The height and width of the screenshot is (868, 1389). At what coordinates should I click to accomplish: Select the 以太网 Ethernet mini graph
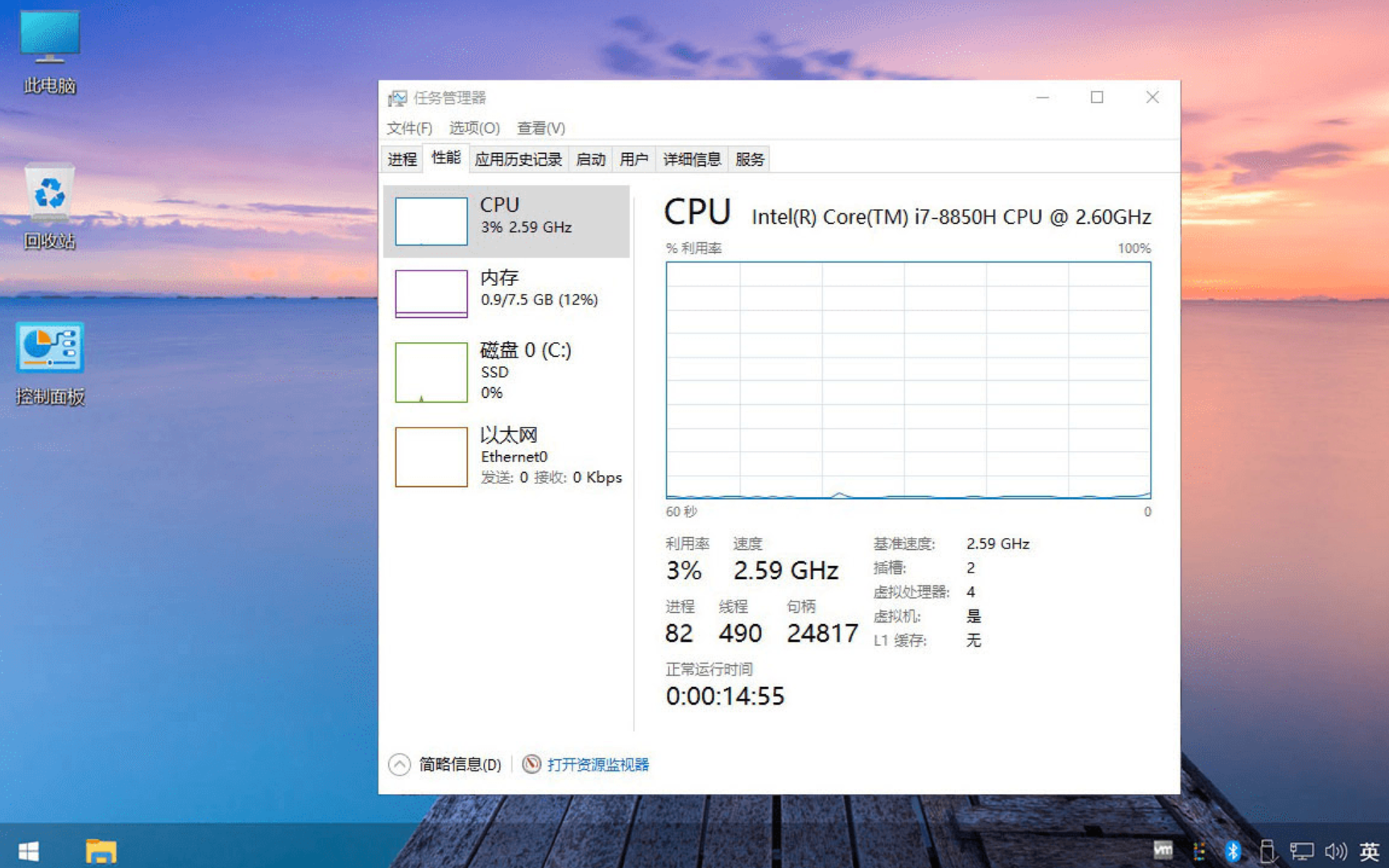coord(431,457)
